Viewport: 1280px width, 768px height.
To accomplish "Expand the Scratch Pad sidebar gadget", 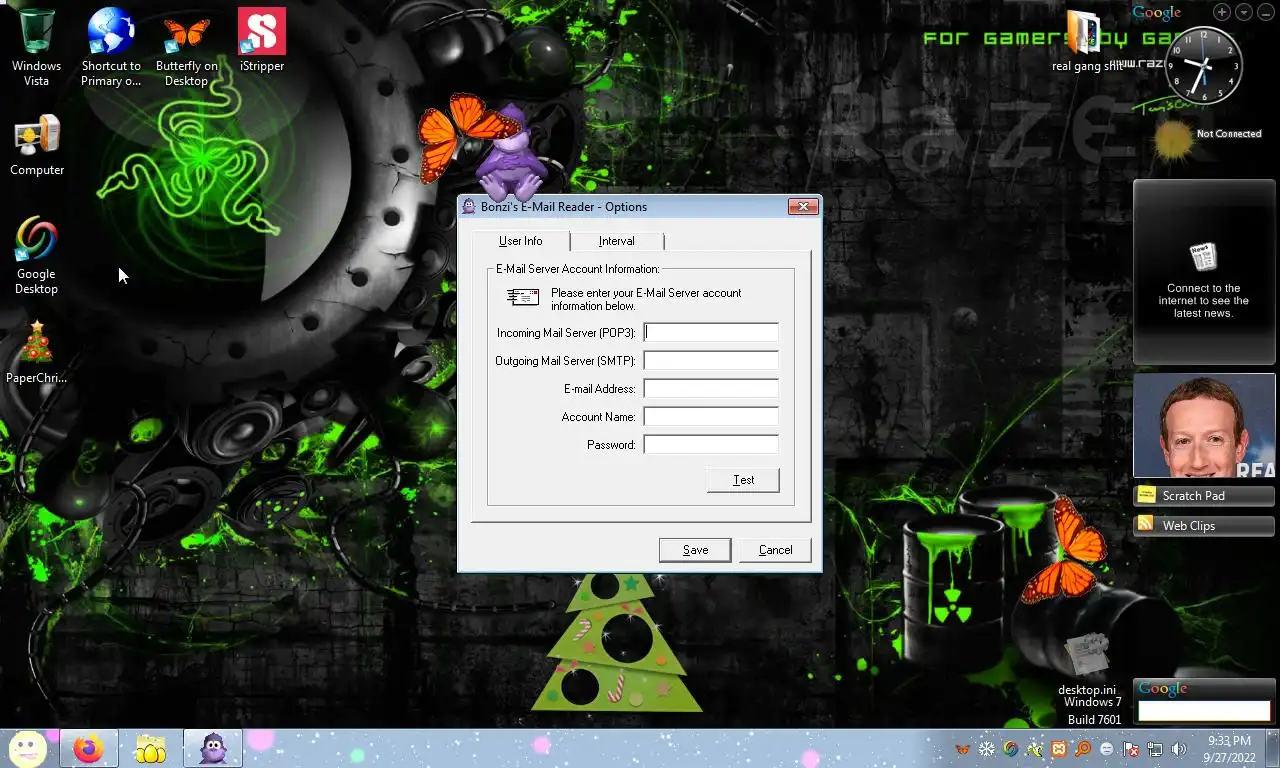I will point(1204,495).
